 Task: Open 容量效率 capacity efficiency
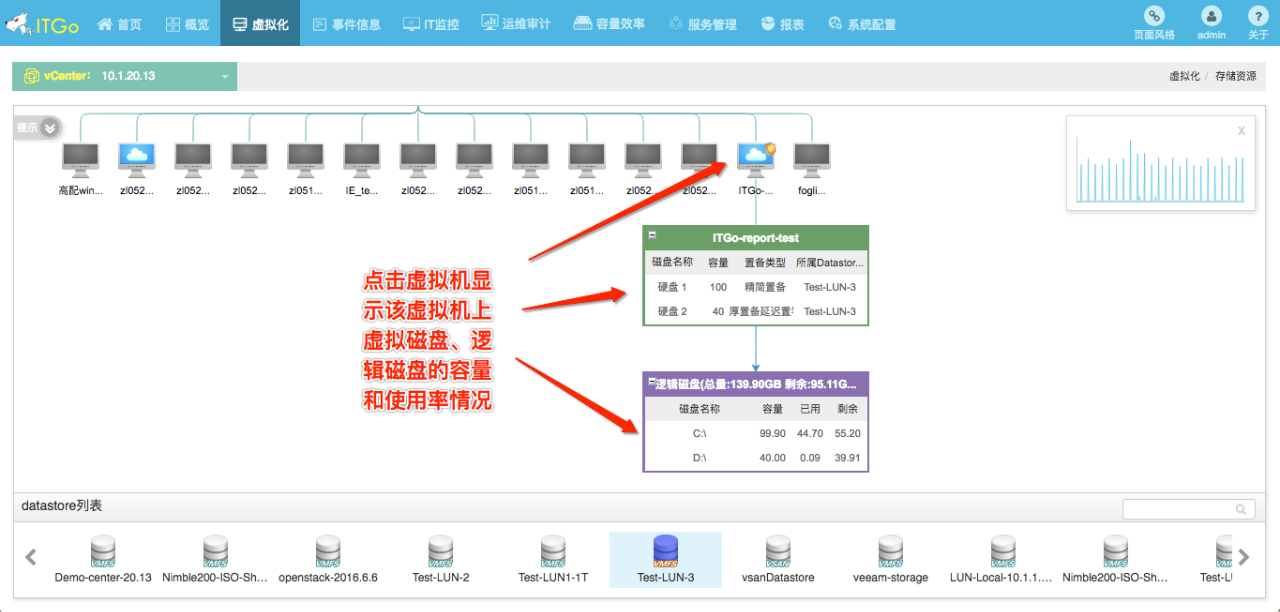[x=609, y=24]
